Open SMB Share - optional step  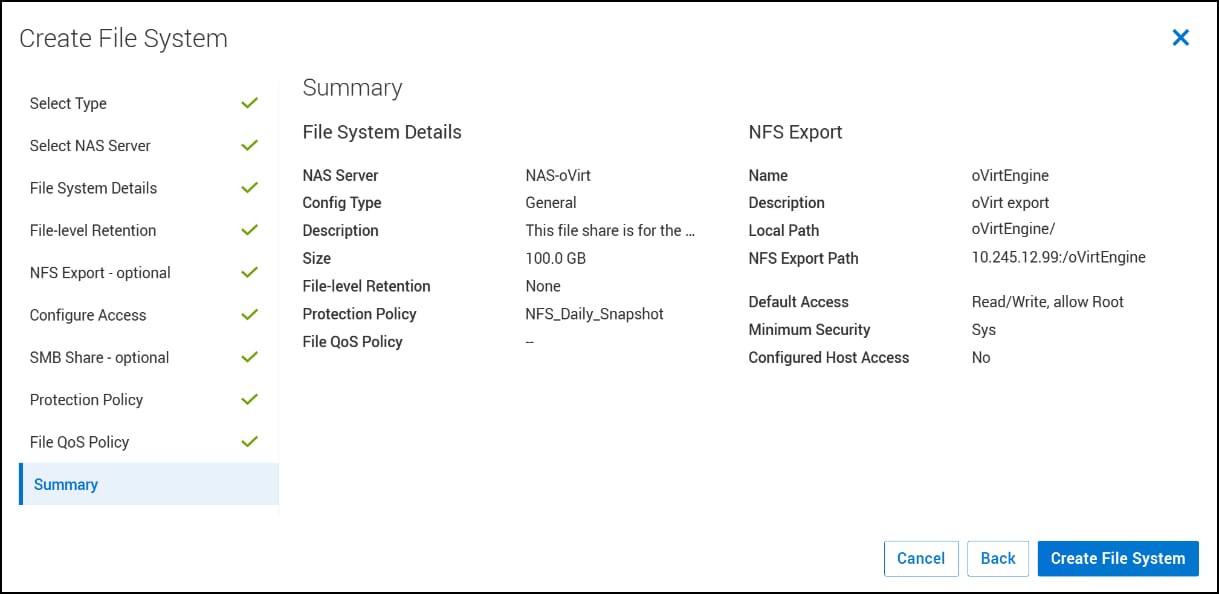pos(99,357)
